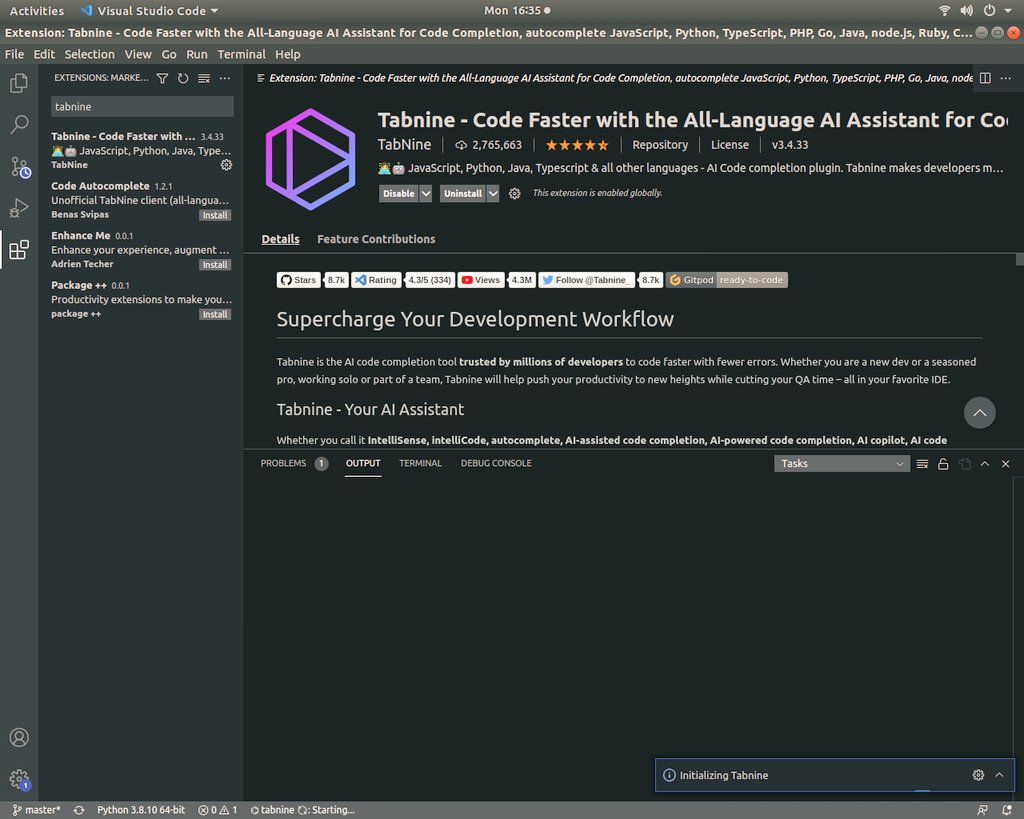Image resolution: width=1024 pixels, height=819 pixels.
Task: Open Source Control view
Action: click(x=18, y=166)
